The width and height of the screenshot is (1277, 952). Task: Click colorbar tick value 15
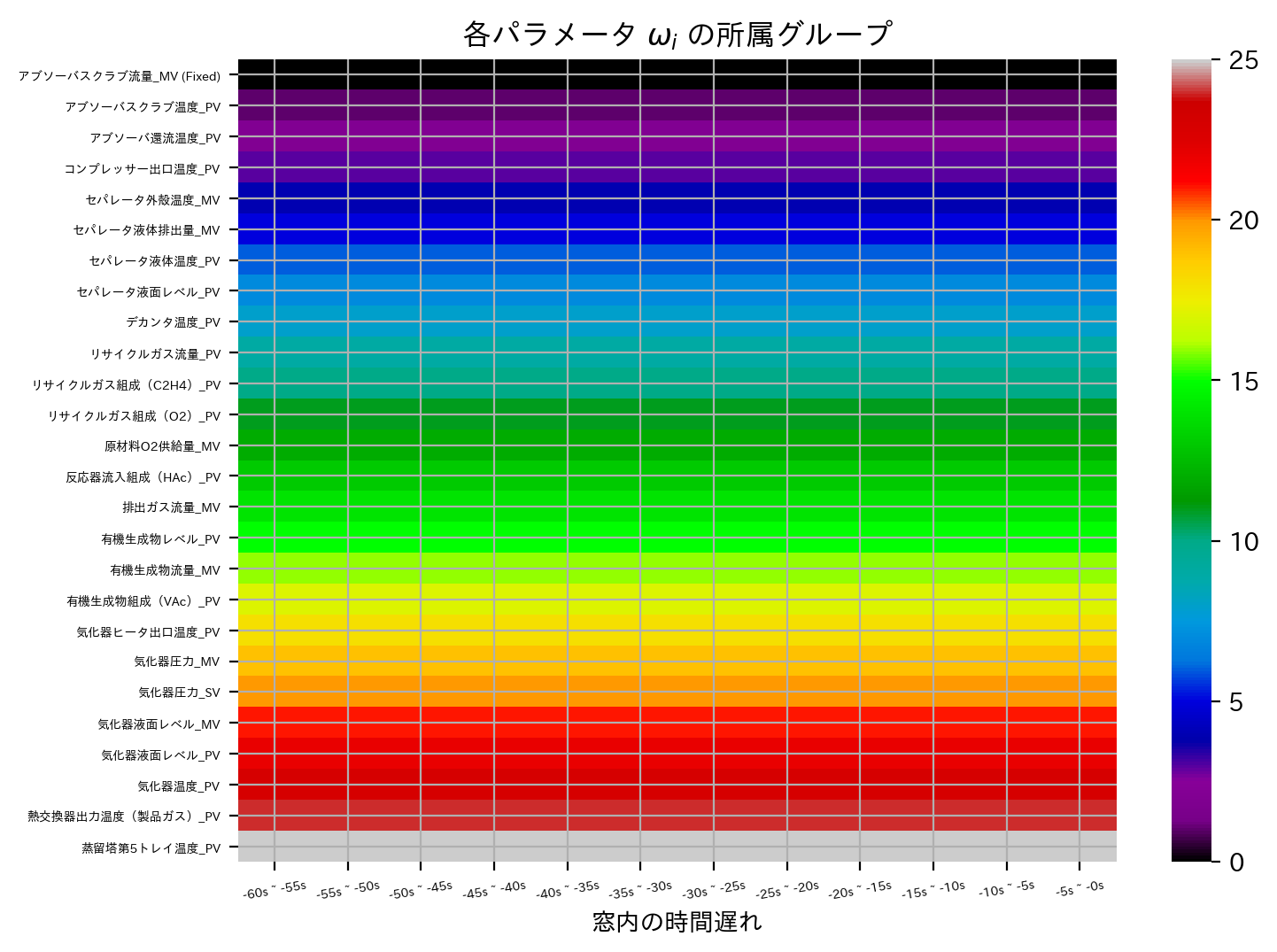click(x=1244, y=382)
